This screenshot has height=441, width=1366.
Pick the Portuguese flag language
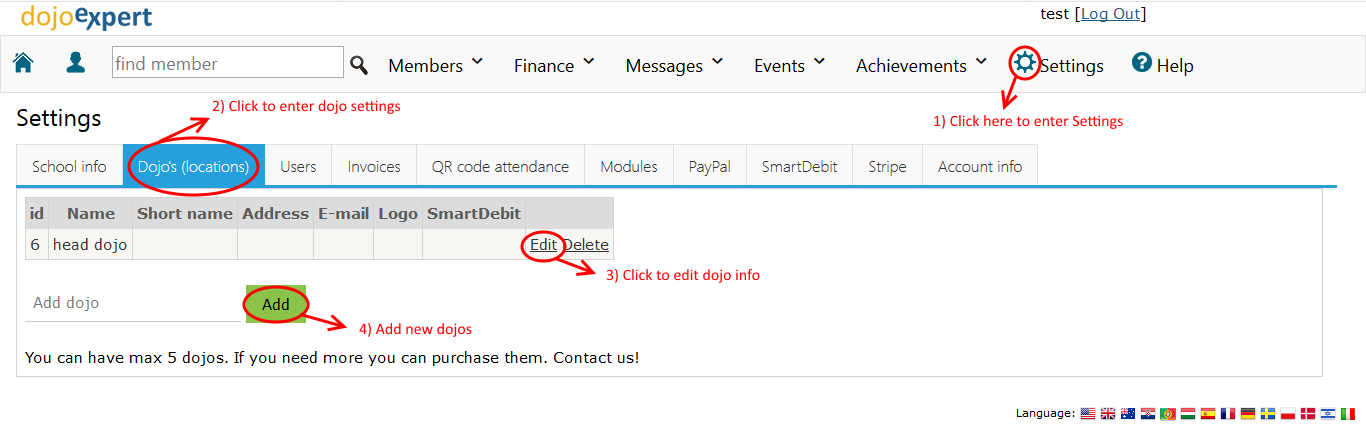click(1168, 414)
